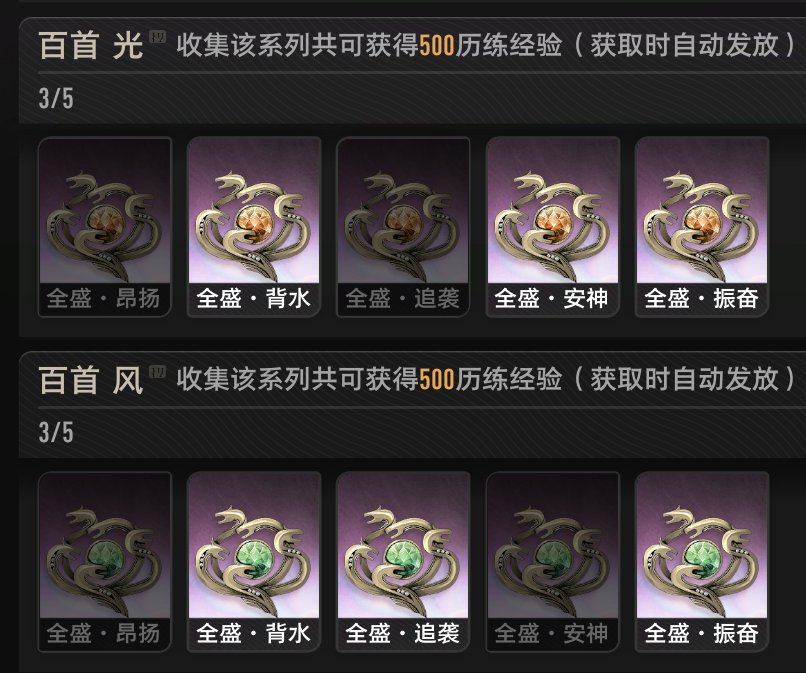This screenshot has width=806, height=673.
Task: Select the orange-gem 全盛·昂扬 card
Action: [105, 227]
